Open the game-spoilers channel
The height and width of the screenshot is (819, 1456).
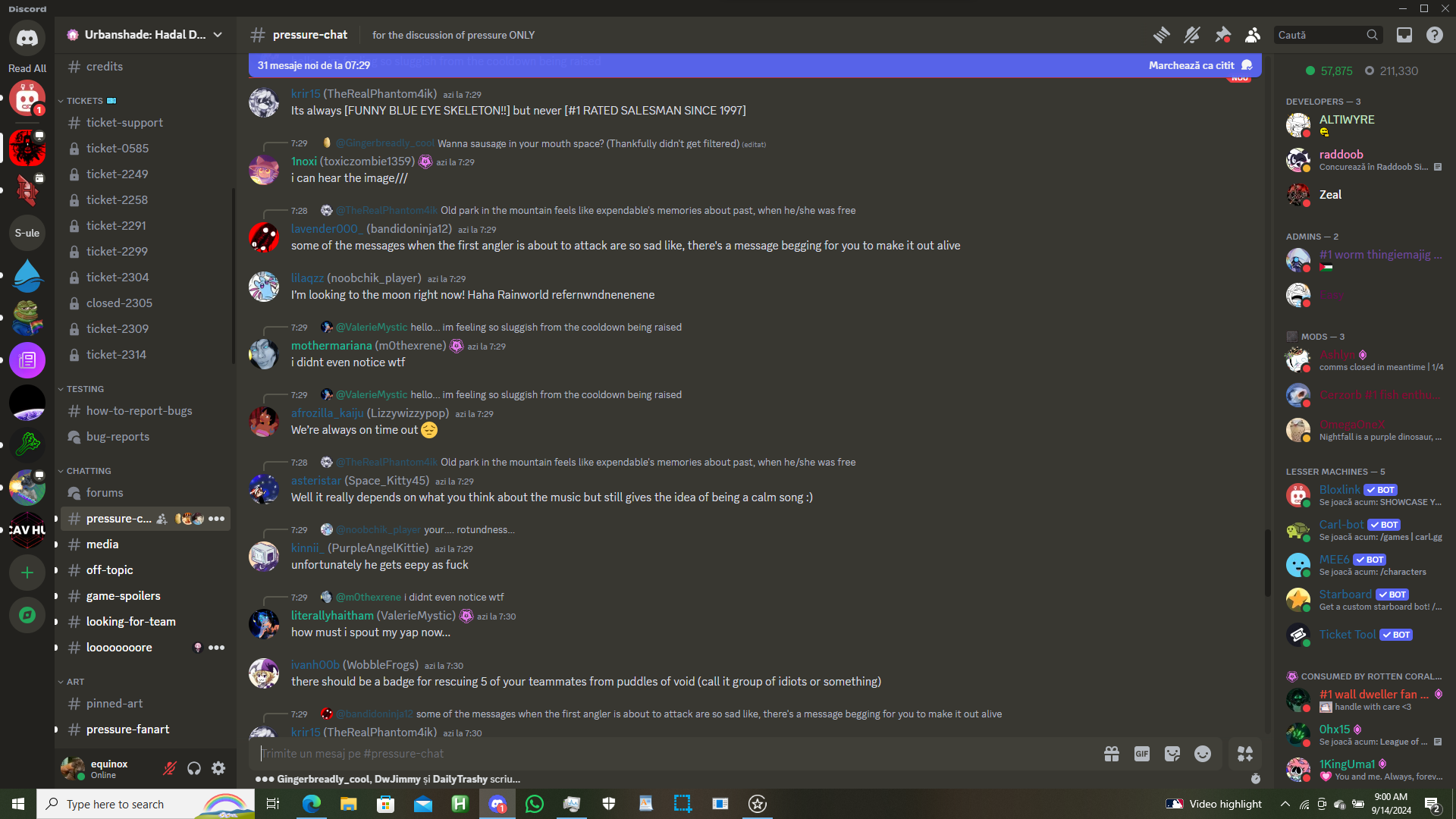pos(123,596)
